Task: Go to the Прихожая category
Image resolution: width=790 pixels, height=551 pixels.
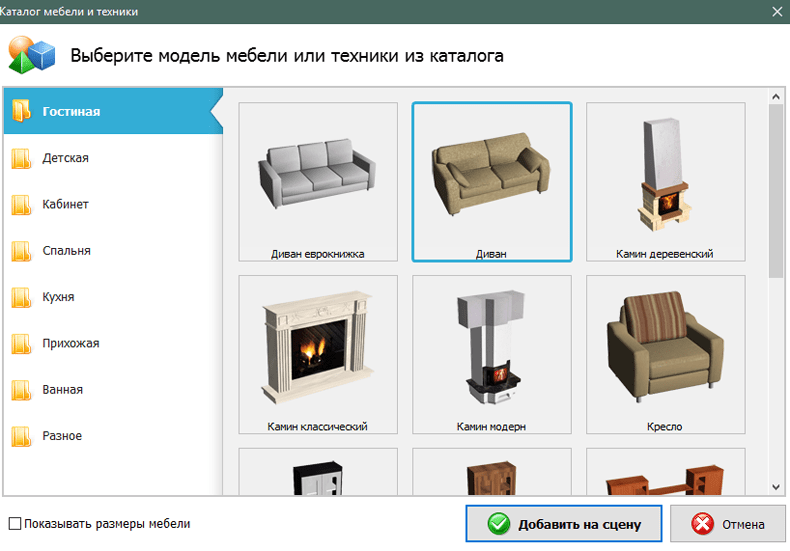Action: pos(71,343)
